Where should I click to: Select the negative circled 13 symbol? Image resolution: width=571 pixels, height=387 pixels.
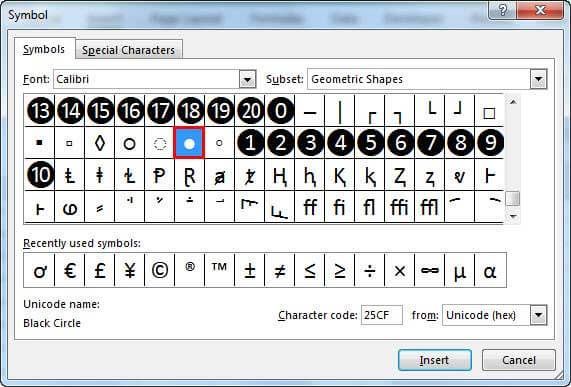40,111
